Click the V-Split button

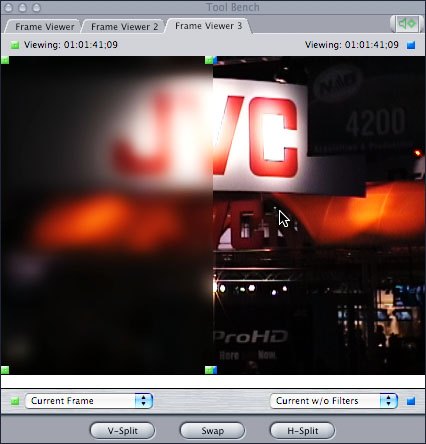tap(122, 431)
